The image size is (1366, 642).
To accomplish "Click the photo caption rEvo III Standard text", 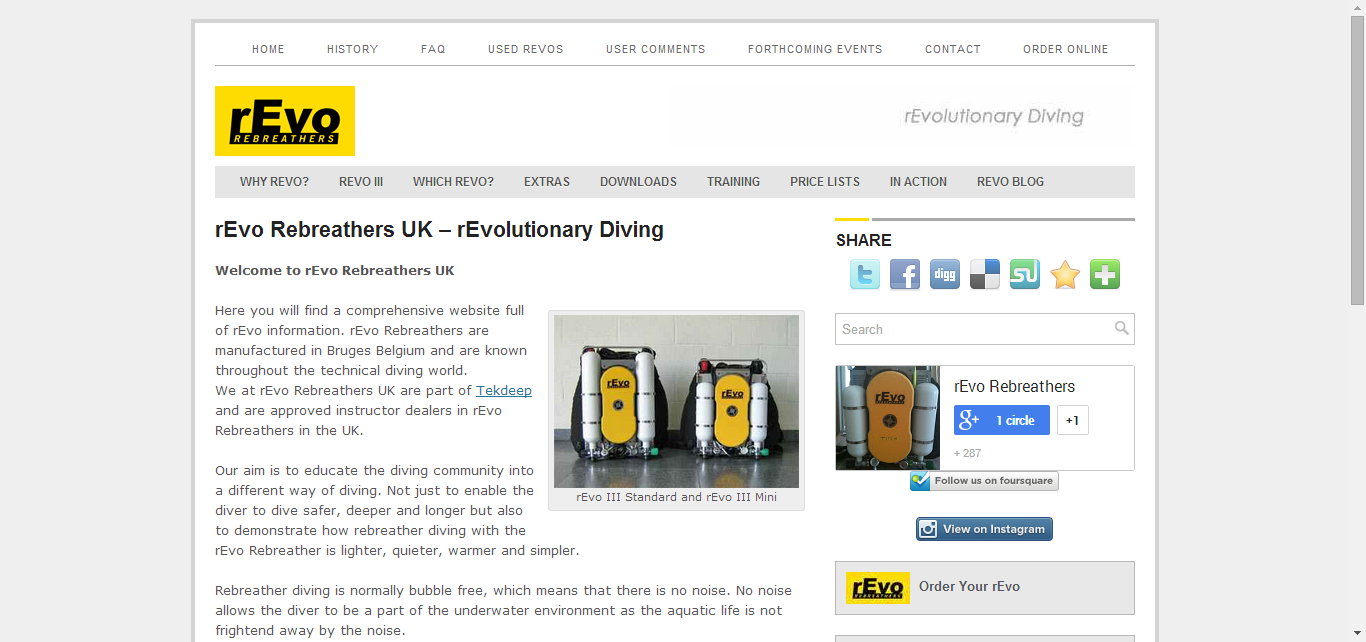I will 676,497.
